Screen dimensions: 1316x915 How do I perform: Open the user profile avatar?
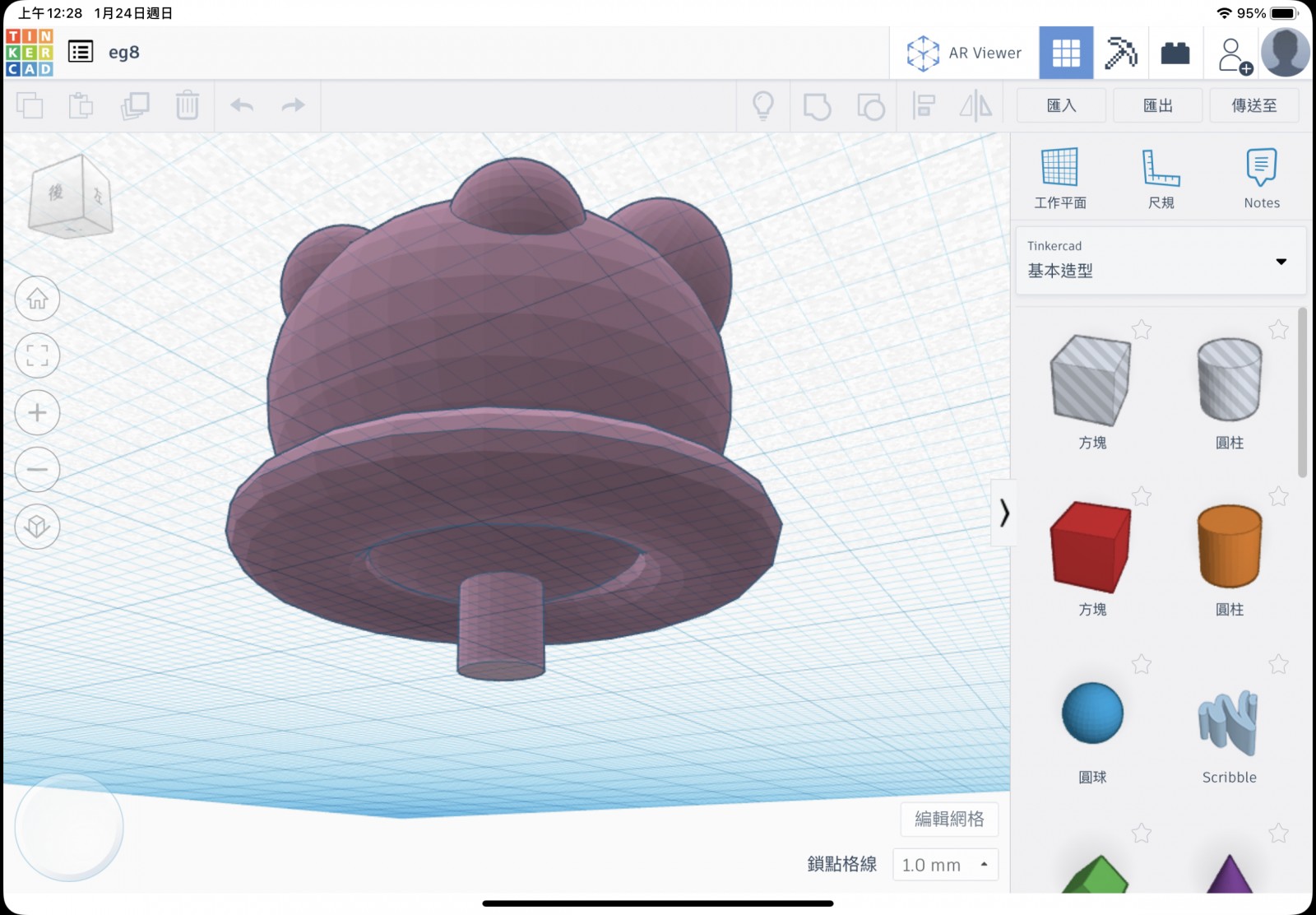1286,53
